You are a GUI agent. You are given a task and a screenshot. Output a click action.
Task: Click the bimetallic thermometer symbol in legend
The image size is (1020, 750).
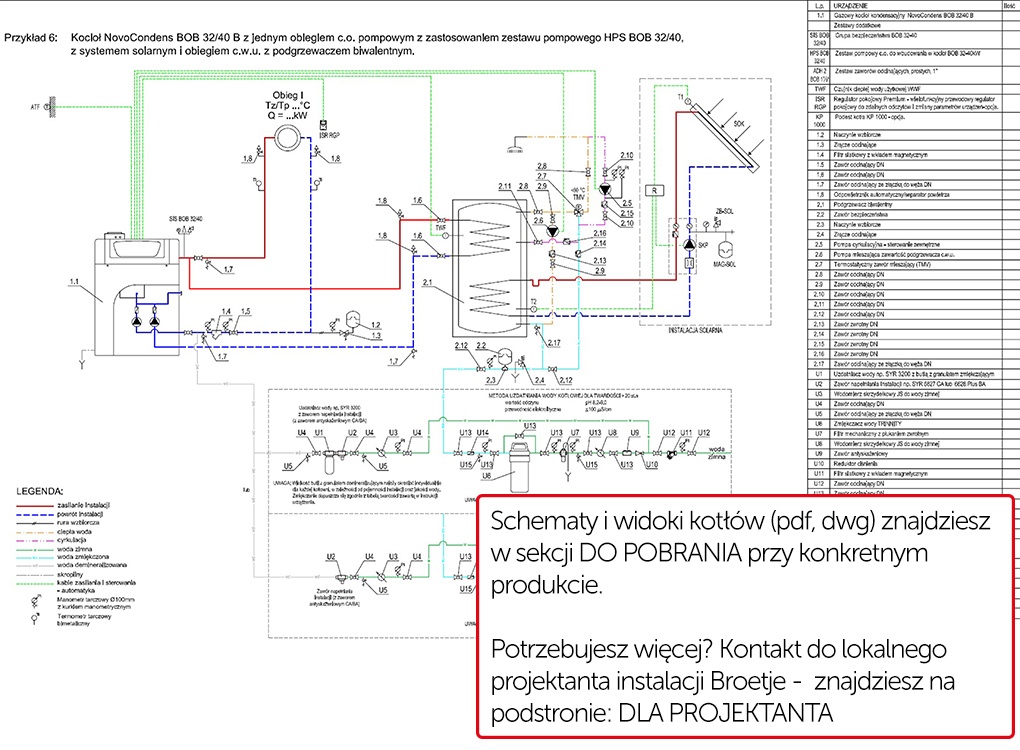pyautogui.click(x=35, y=619)
